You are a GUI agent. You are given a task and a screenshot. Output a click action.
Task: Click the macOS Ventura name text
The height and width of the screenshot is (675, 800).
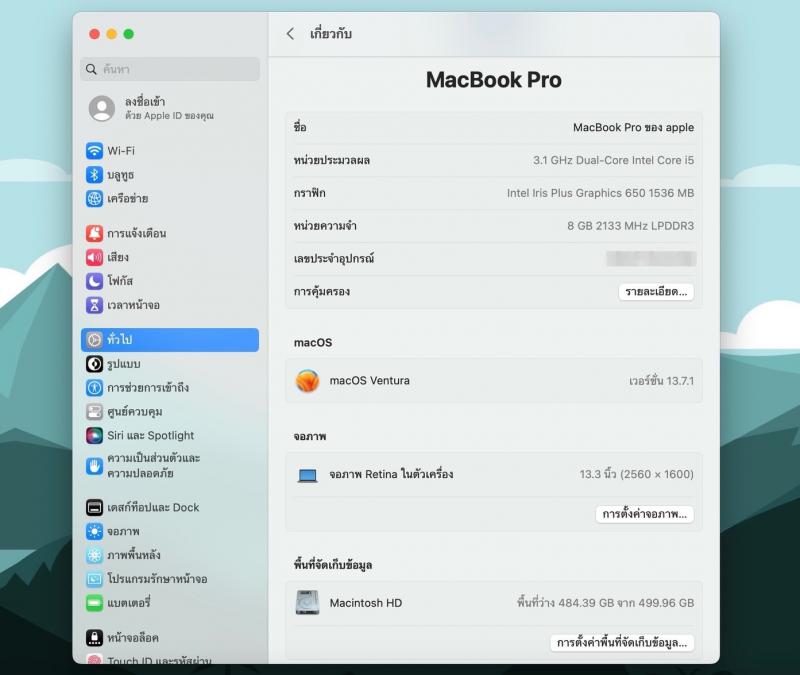(369, 381)
